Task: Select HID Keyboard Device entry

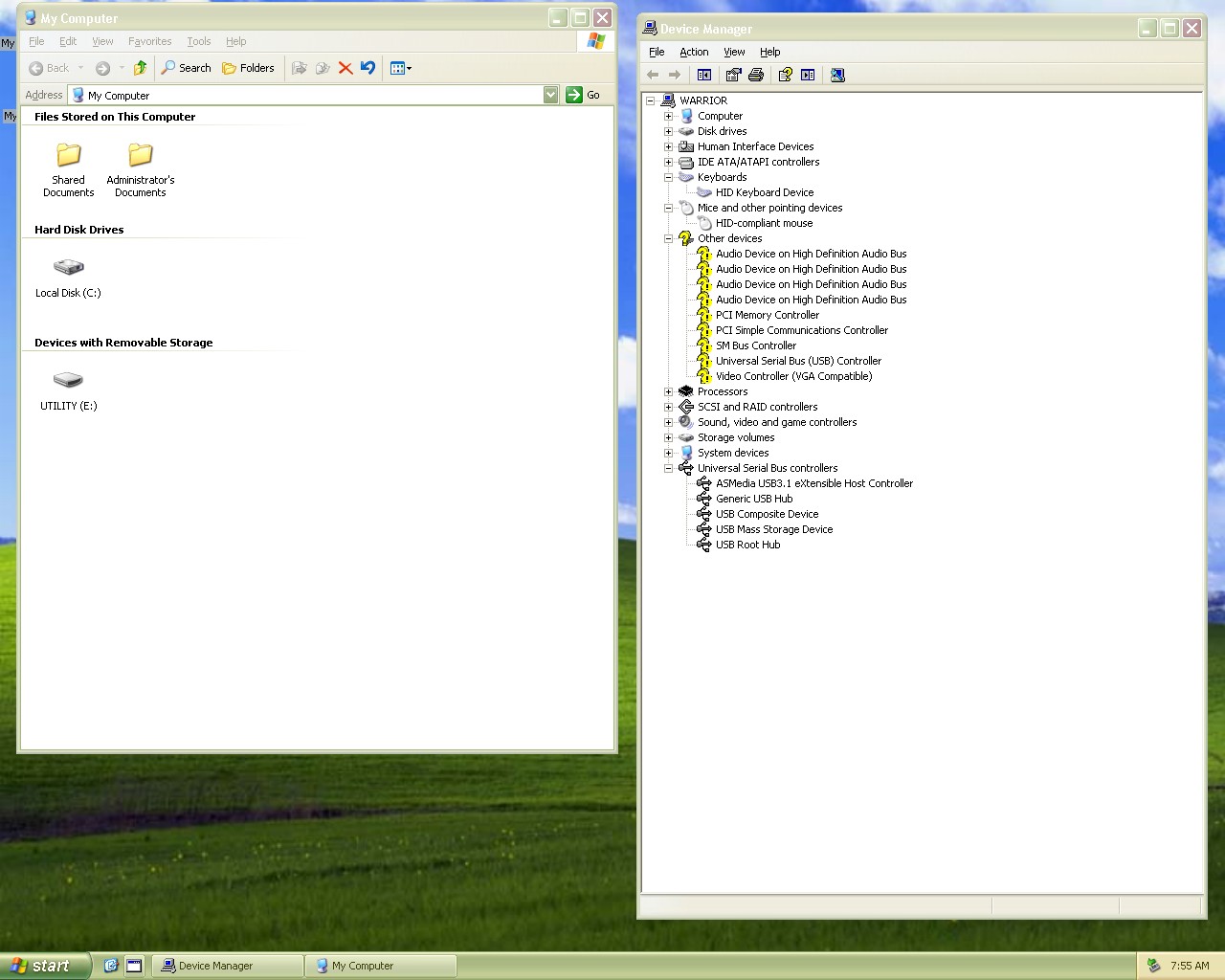Action: [x=765, y=192]
